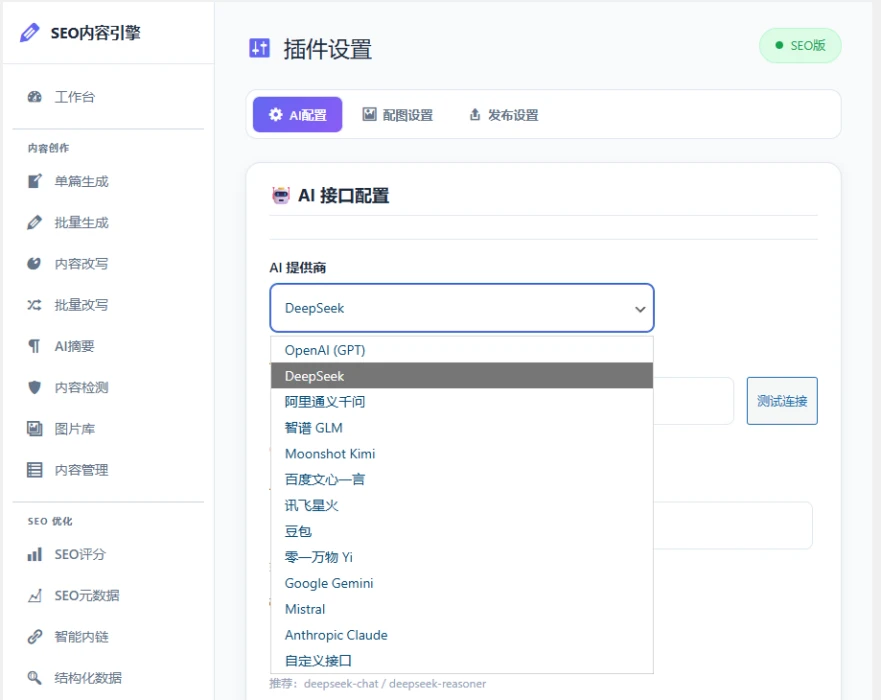Click the 内容管理 list icon
This screenshot has height=700, width=881.
pos(34,470)
